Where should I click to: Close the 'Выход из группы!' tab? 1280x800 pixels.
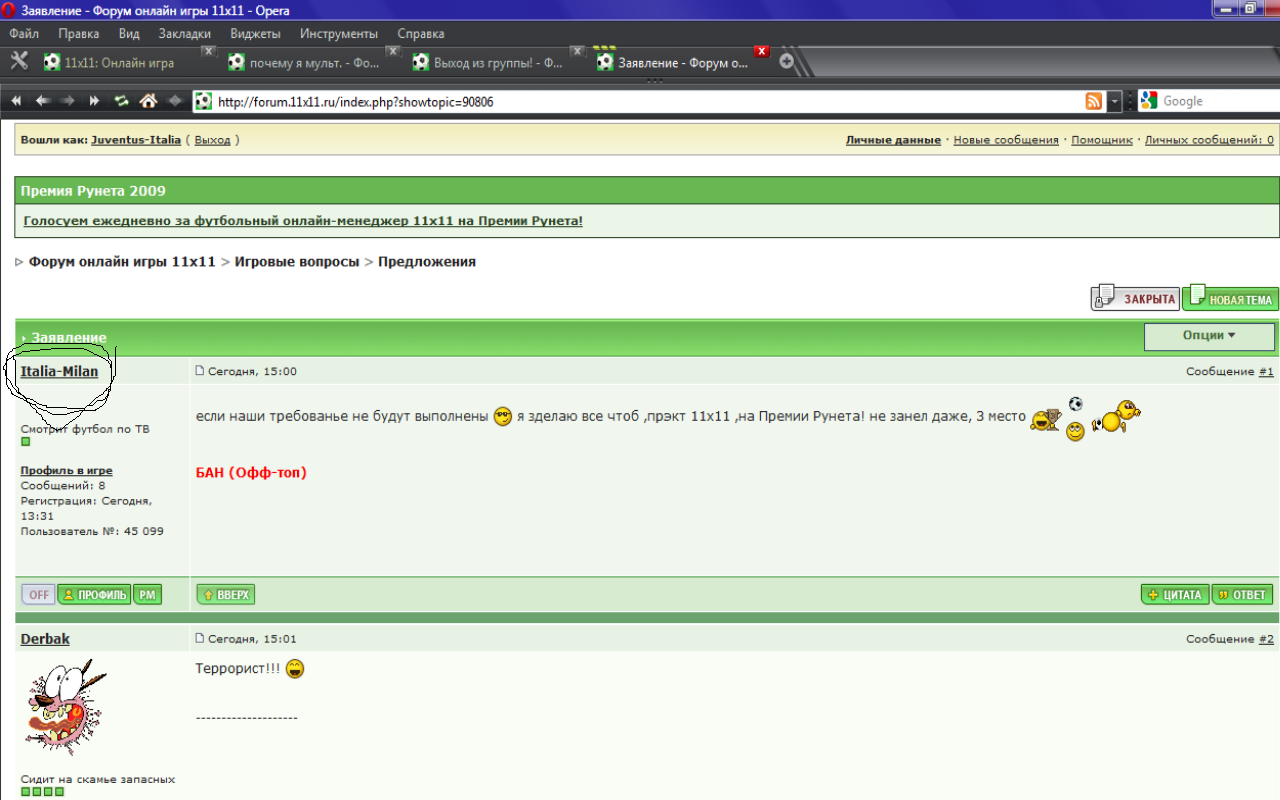[578, 51]
